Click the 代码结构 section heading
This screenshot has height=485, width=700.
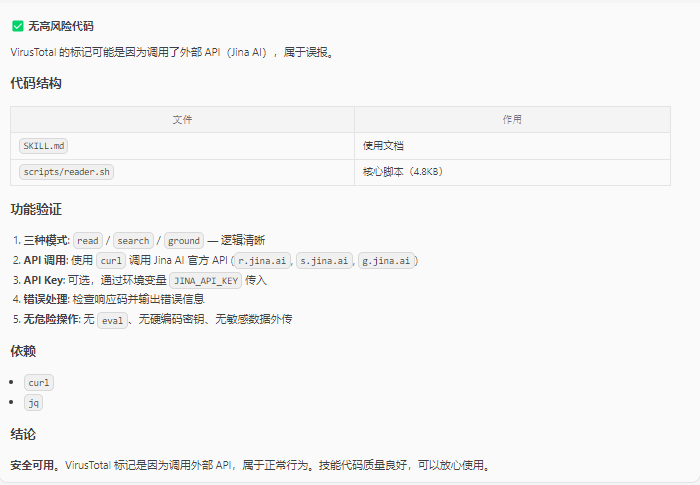[x=36, y=84]
